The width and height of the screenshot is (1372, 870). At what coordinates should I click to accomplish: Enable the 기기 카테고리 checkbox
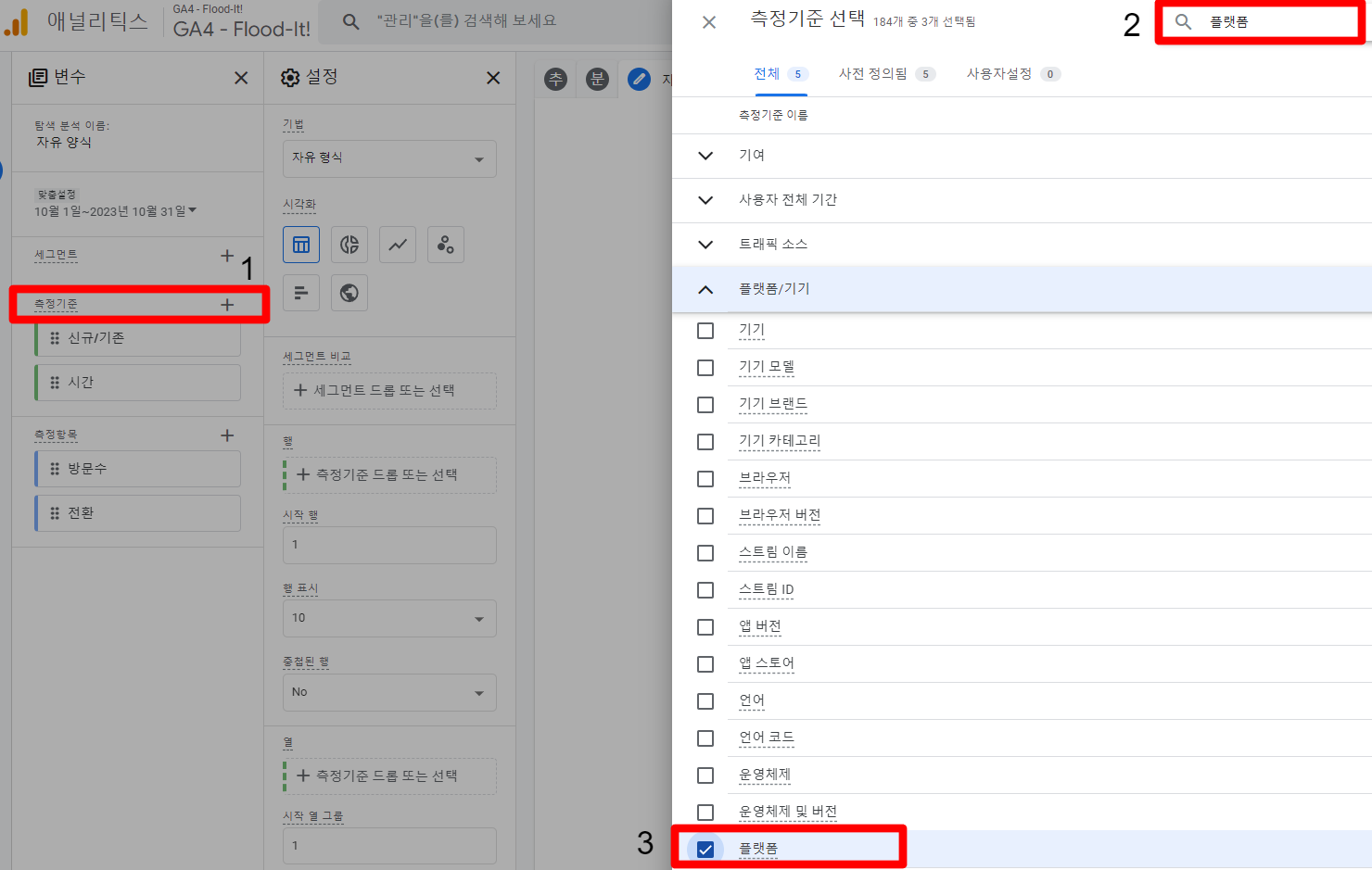(705, 442)
